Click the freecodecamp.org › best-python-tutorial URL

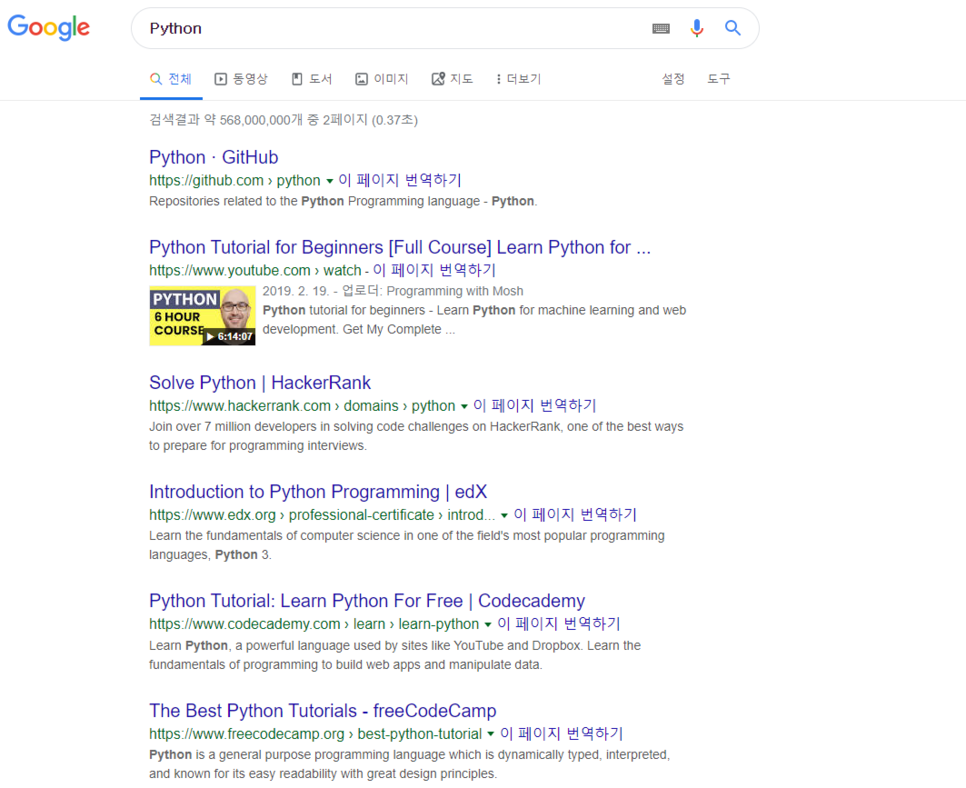pyautogui.click(x=315, y=734)
